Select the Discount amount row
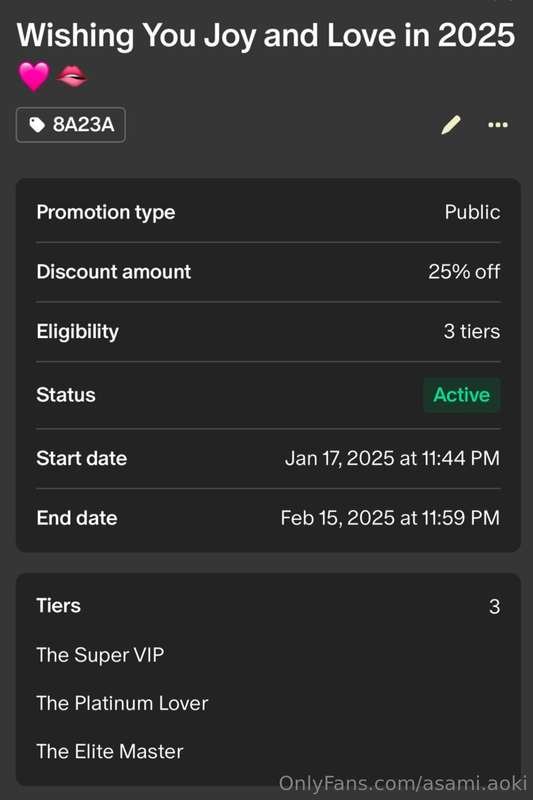 (x=268, y=272)
